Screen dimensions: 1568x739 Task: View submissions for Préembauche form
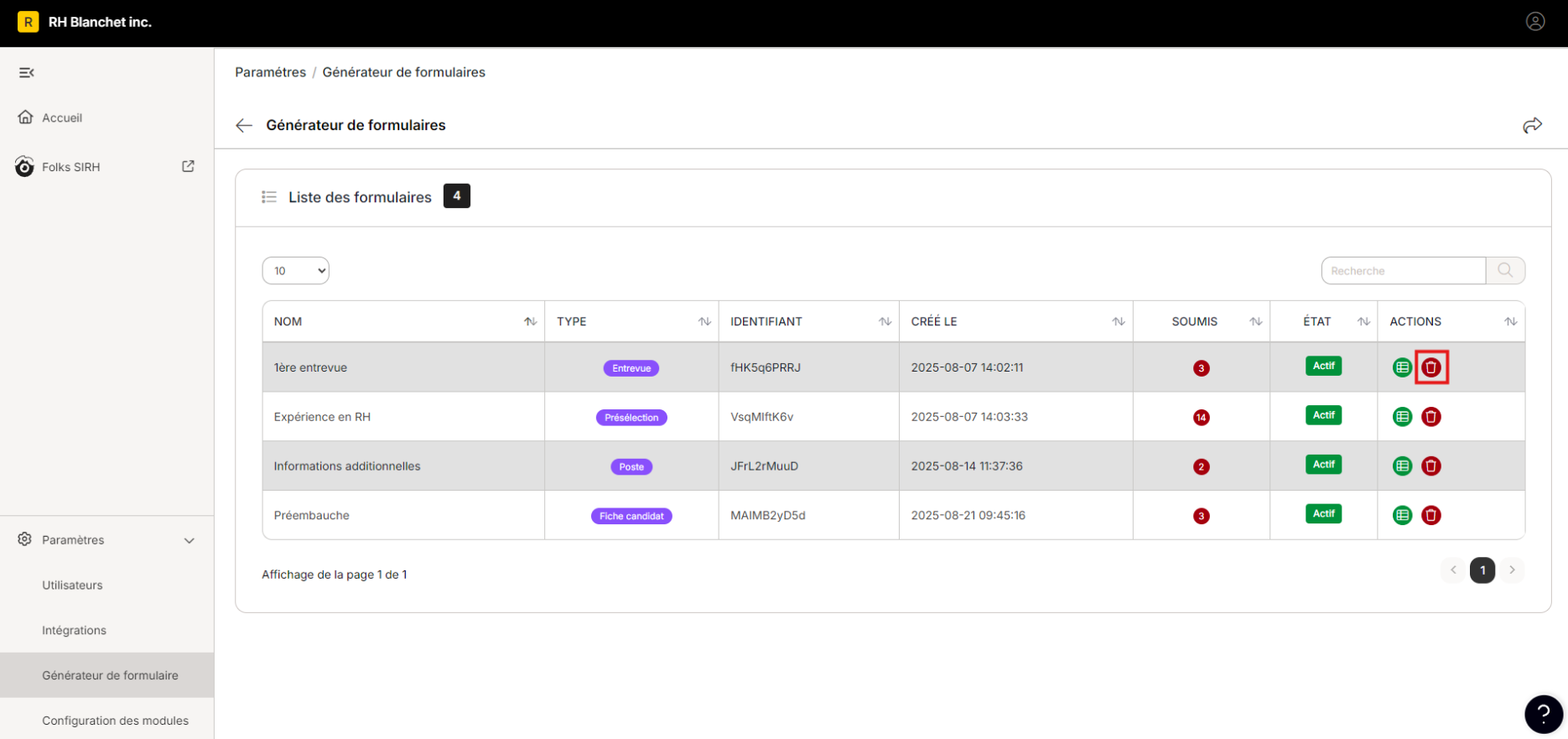tap(1403, 515)
